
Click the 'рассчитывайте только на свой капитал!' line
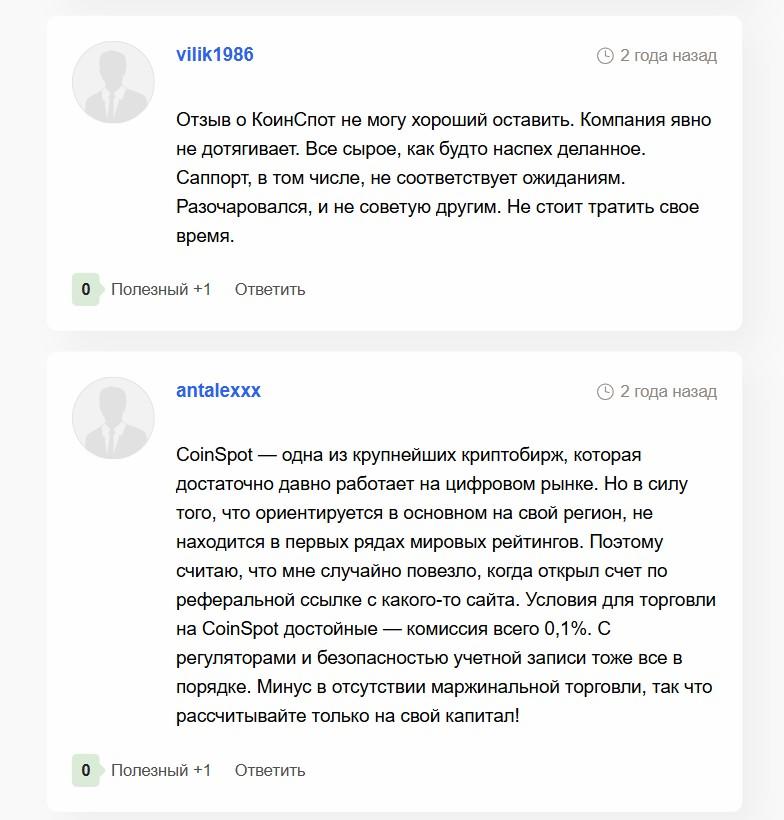[348, 716]
